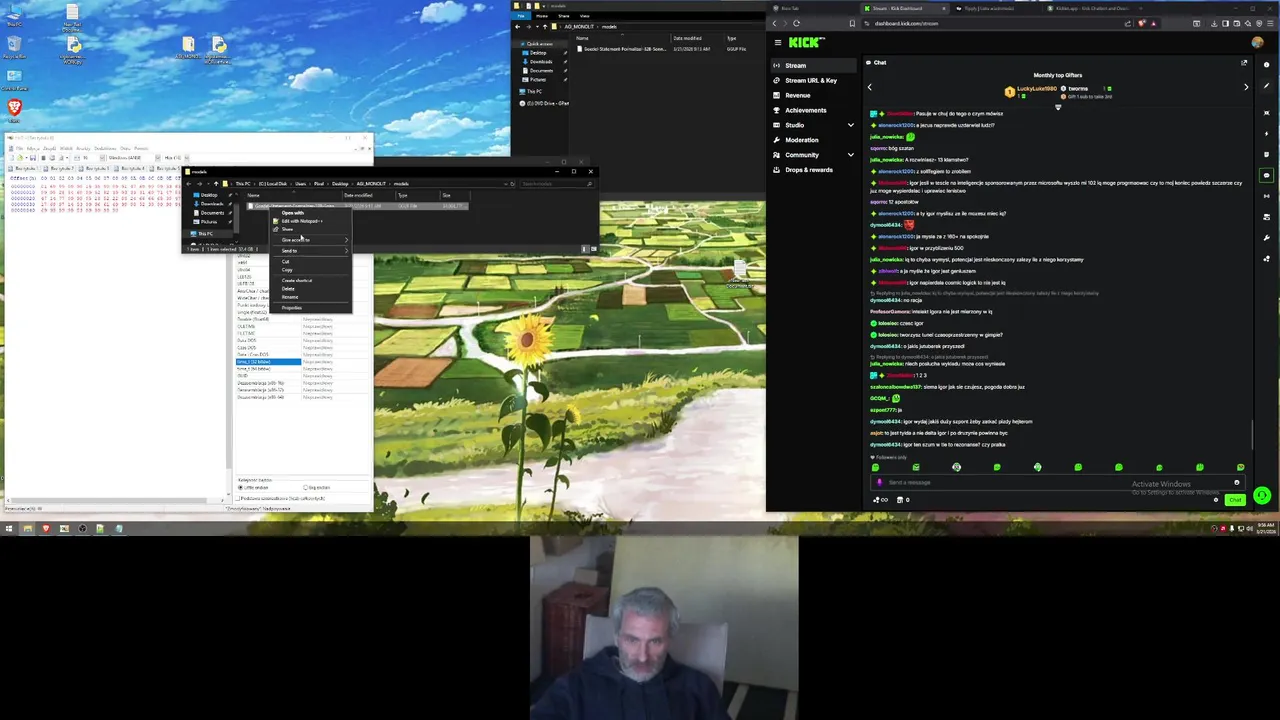Click the lightning bolt icon in right rail
The height and width of the screenshot is (720, 1280).
tap(1266, 134)
